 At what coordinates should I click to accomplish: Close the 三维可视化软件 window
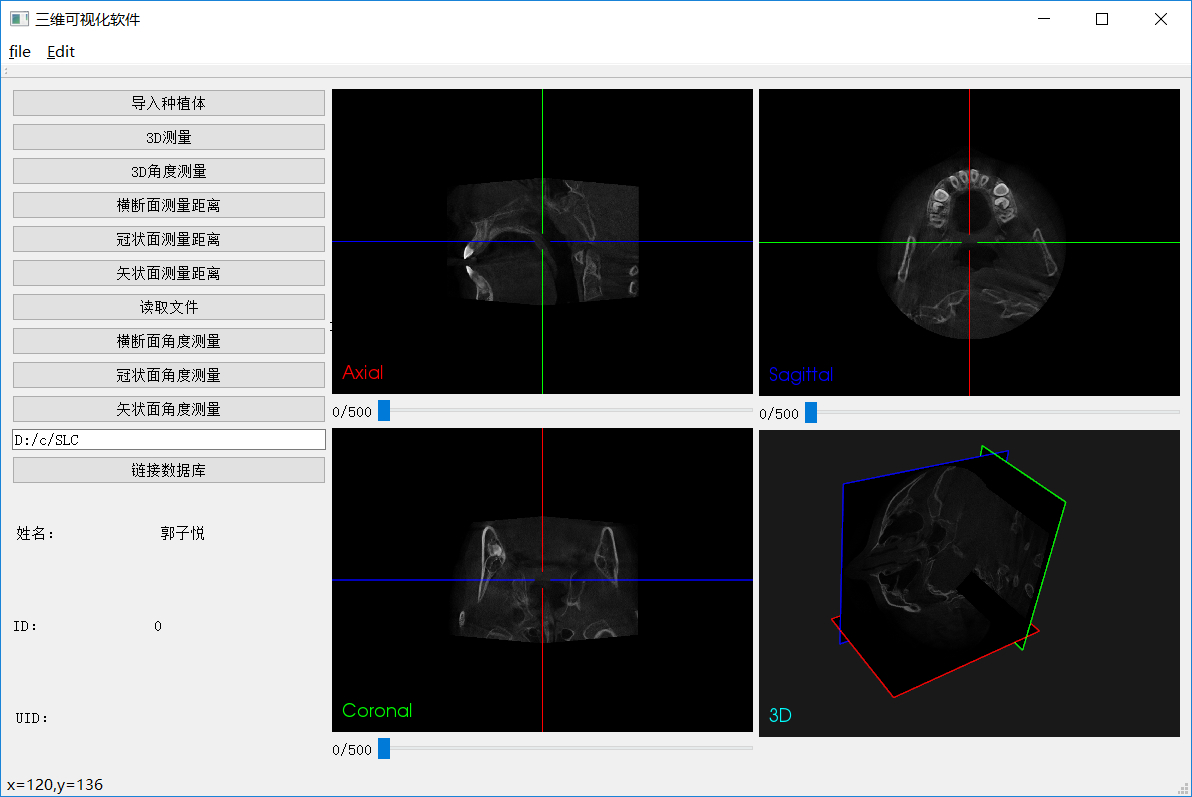pyautogui.click(x=1160, y=19)
